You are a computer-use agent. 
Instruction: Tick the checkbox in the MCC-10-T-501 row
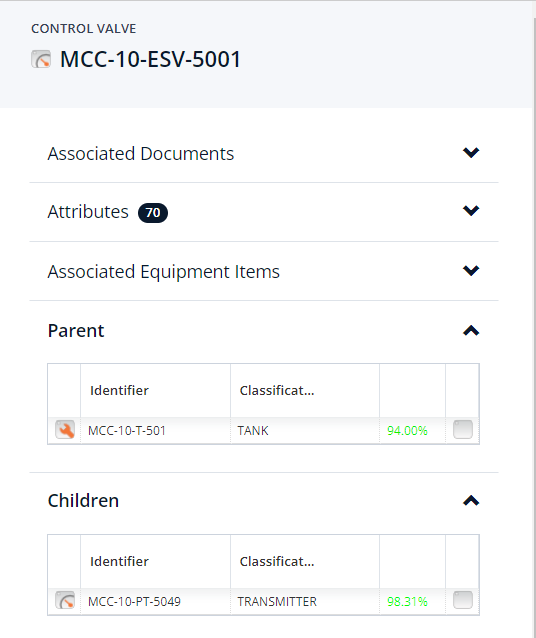coord(463,430)
